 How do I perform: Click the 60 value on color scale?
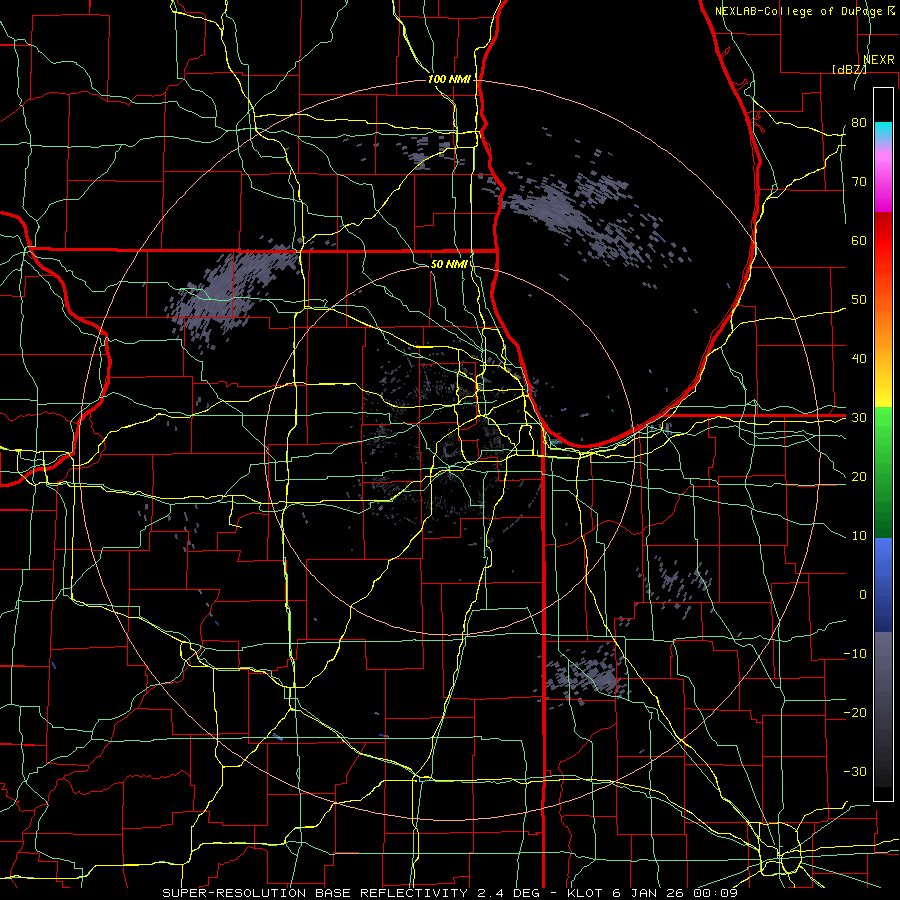(859, 240)
